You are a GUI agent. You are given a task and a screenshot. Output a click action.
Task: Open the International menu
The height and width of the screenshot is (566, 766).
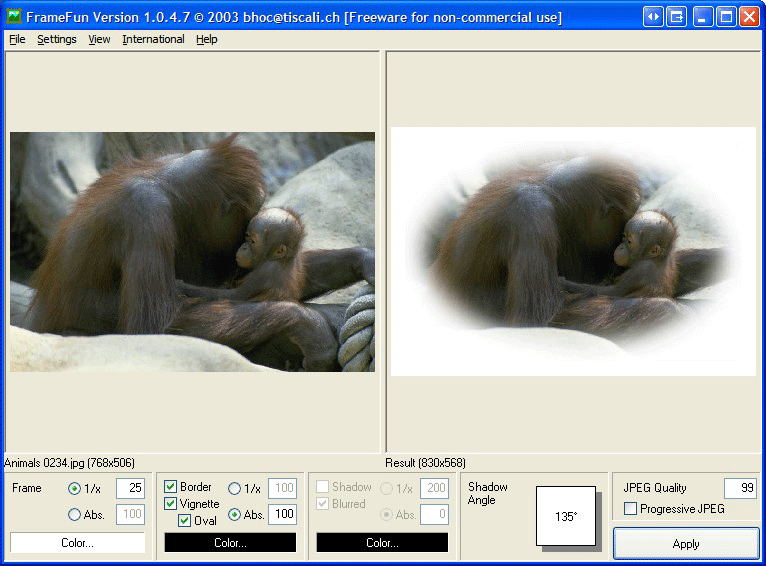[153, 39]
